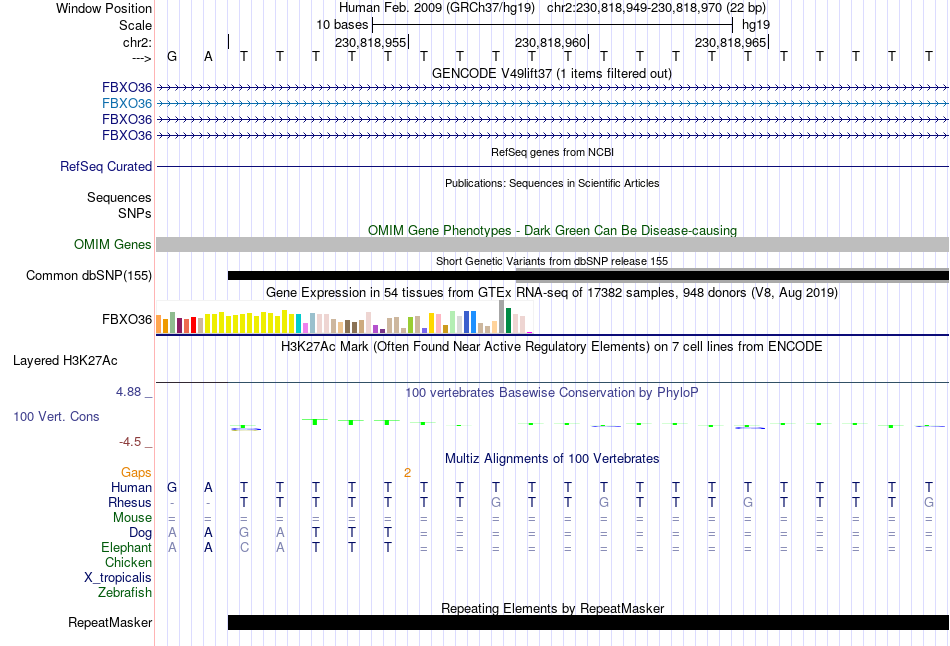Click the 'RefSeq genes from NCBI' title
This screenshot has width=950, height=646.
coord(552,152)
